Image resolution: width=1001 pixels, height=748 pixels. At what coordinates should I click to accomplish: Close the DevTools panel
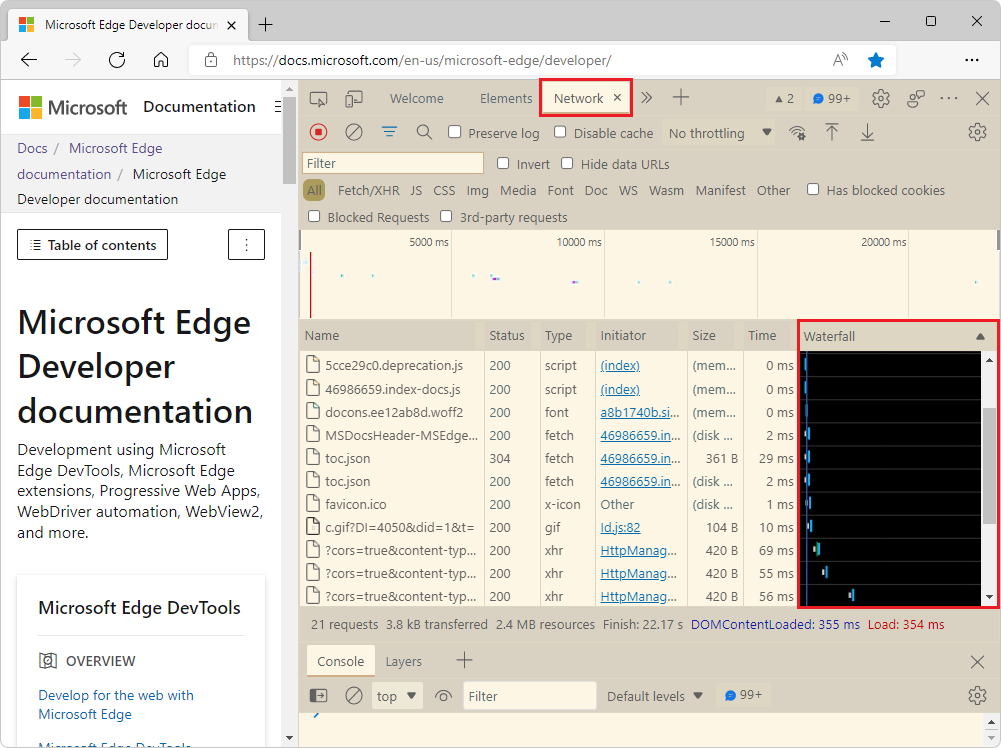pos(982,98)
